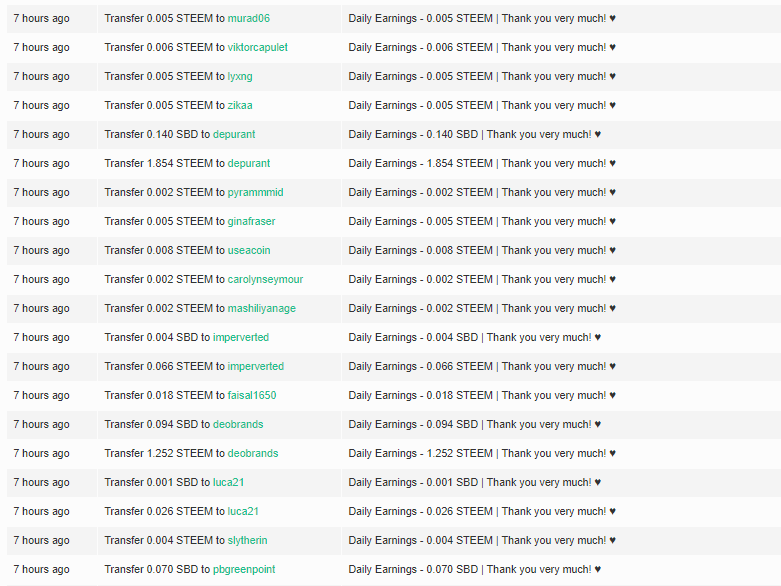Visit the lyxng profile link
This screenshot has width=781, height=586.
pyautogui.click(x=240, y=76)
